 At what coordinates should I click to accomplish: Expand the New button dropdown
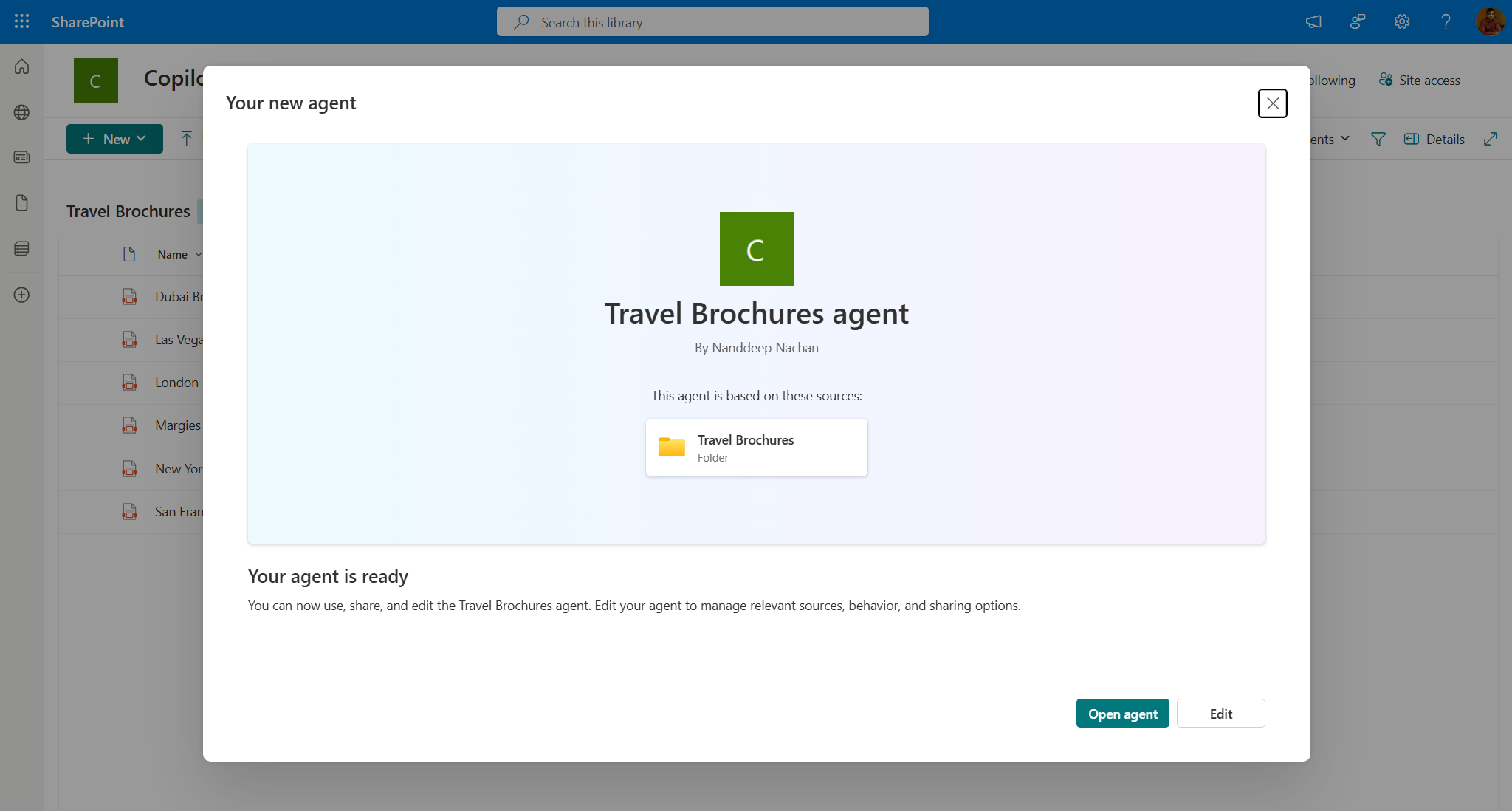point(141,139)
